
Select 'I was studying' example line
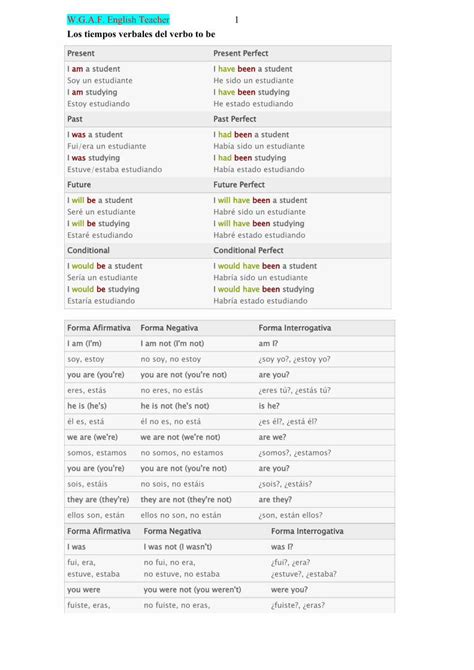coord(94,158)
